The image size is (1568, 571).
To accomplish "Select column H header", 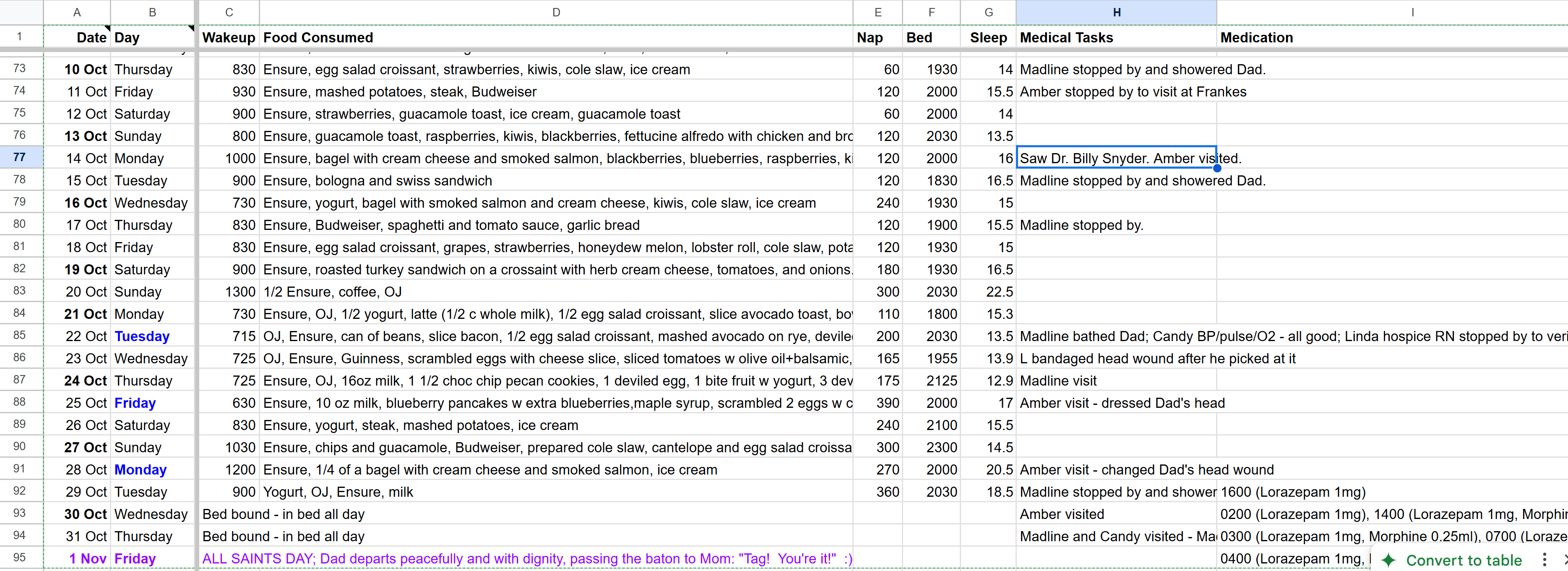I will tap(1116, 12).
